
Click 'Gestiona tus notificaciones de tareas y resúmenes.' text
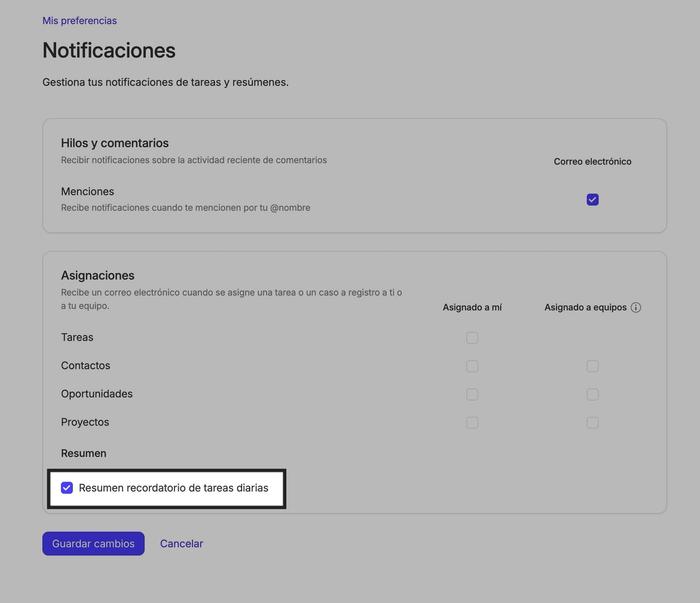tap(166, 82)
